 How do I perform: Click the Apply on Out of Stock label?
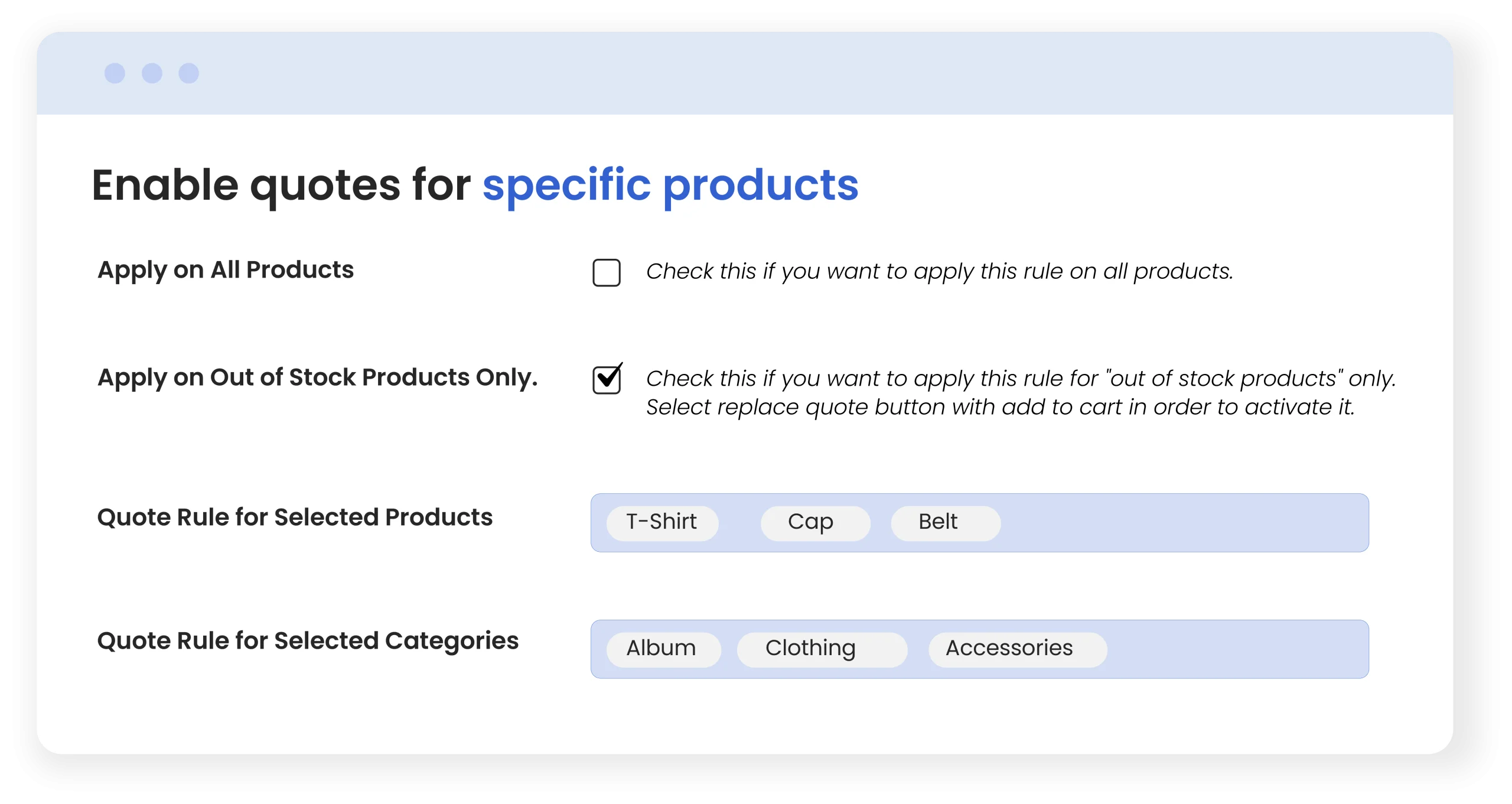(318, 377)
